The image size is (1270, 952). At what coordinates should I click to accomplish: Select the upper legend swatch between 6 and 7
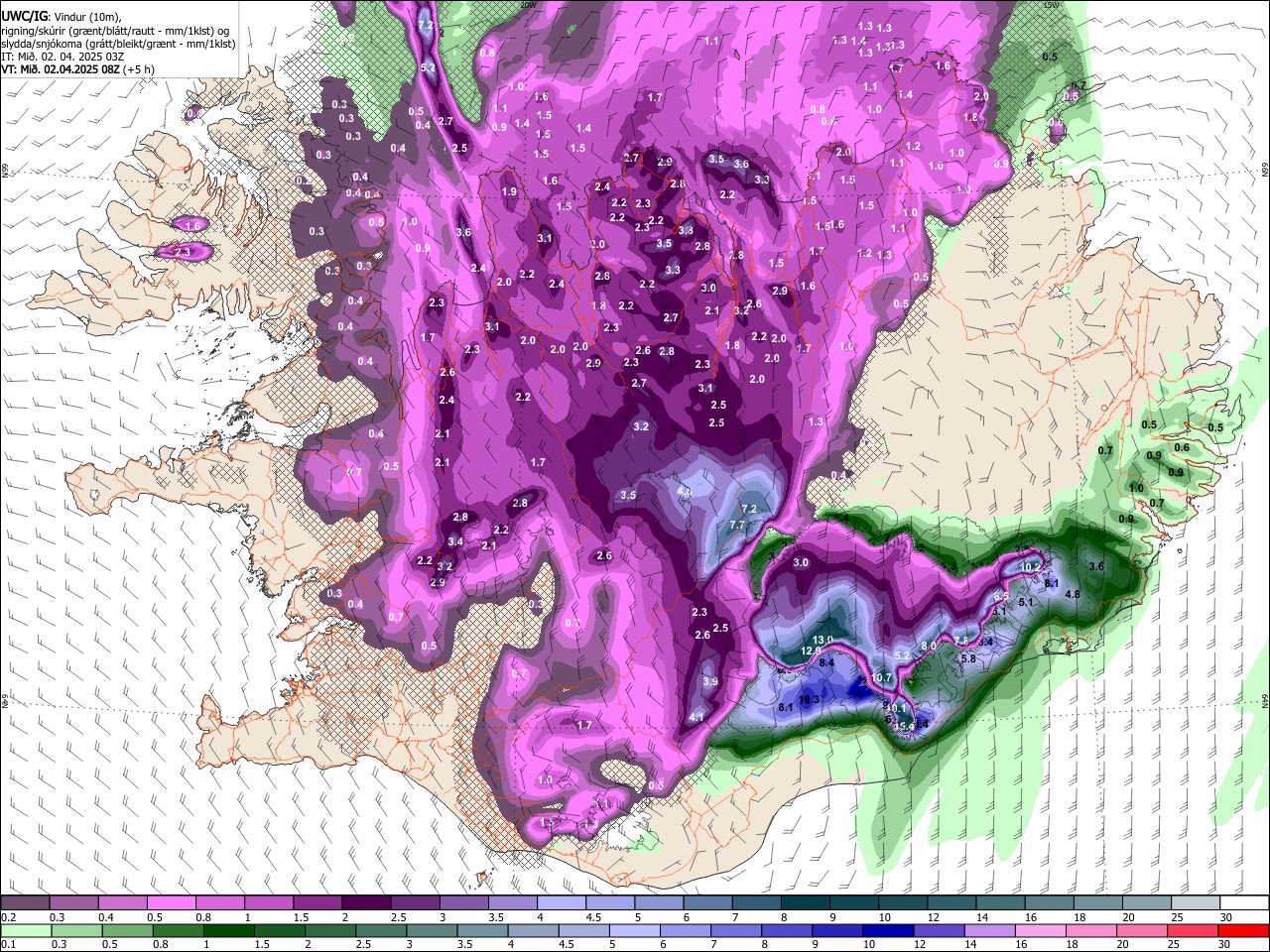707,902
